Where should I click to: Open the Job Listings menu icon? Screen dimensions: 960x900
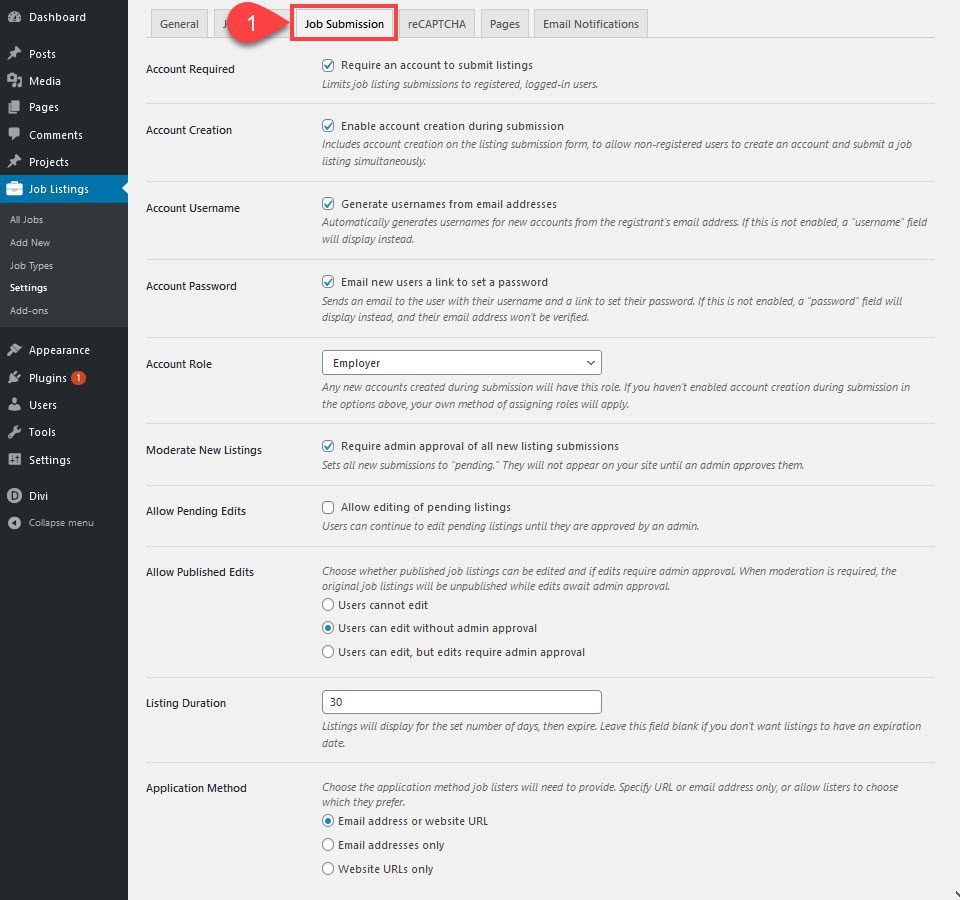coord(15,188)
